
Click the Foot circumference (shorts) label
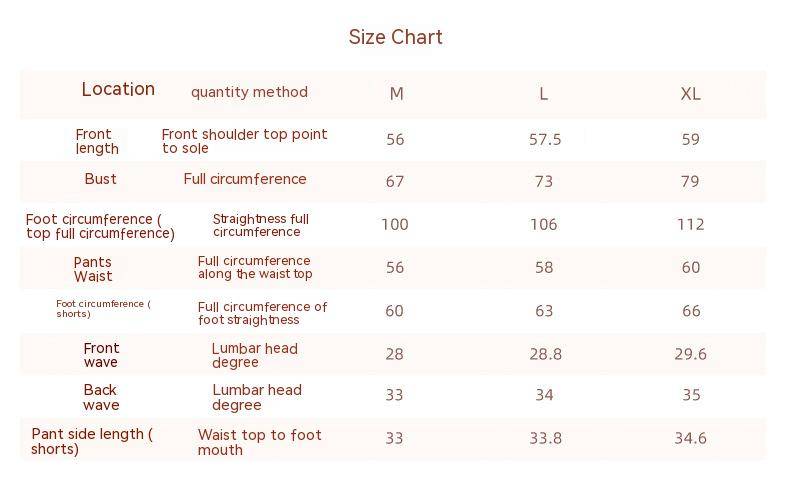(103, 309)
